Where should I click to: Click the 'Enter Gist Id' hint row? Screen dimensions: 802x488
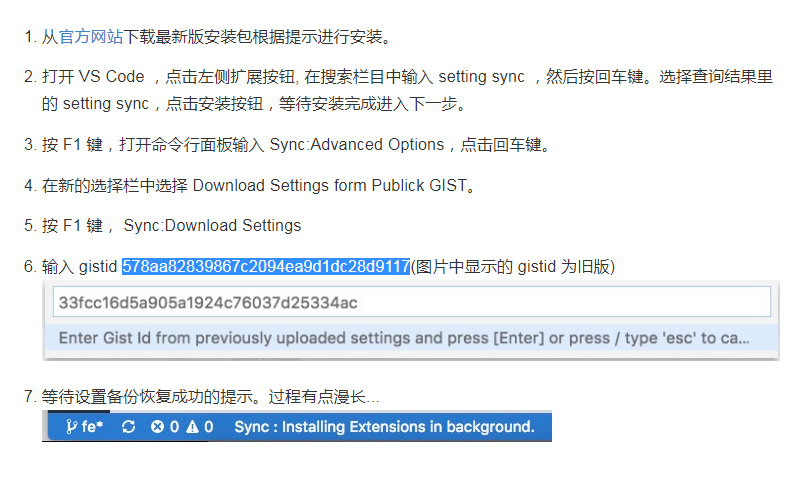(412, 338)
